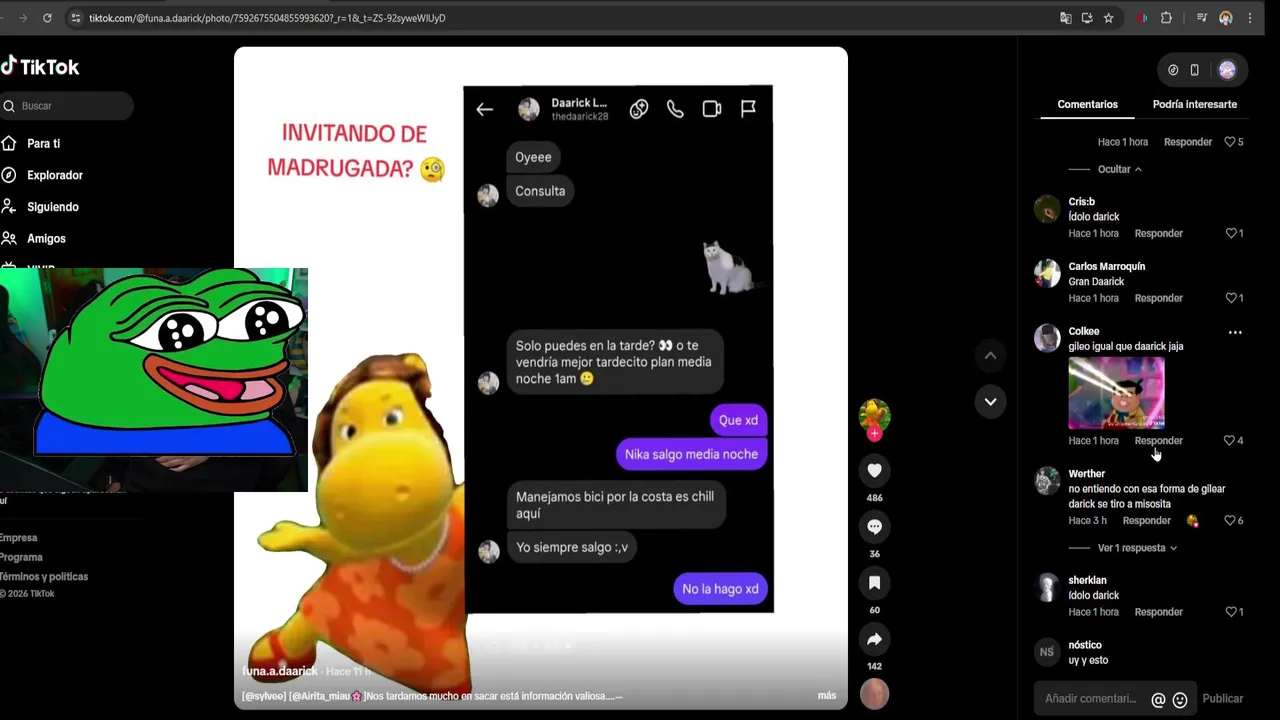Open the image attached to Colkee's comment
This screenshot has width=1280, height=720.
[1116, 393]
